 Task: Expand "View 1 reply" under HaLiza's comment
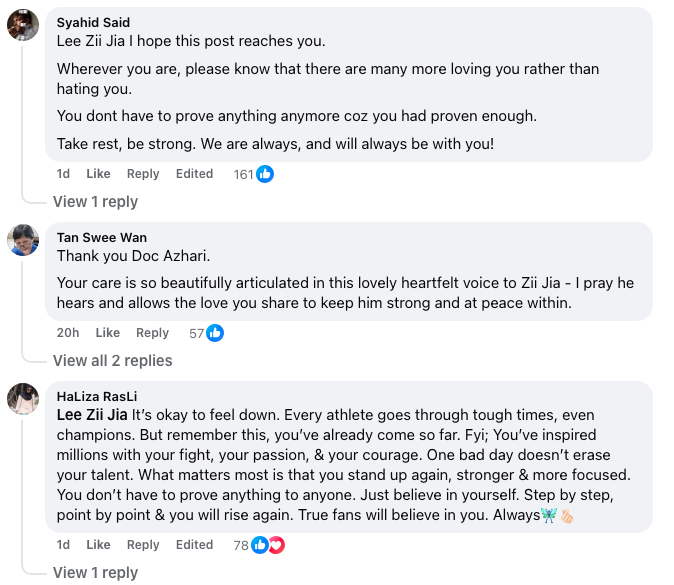tap(95, 573)
